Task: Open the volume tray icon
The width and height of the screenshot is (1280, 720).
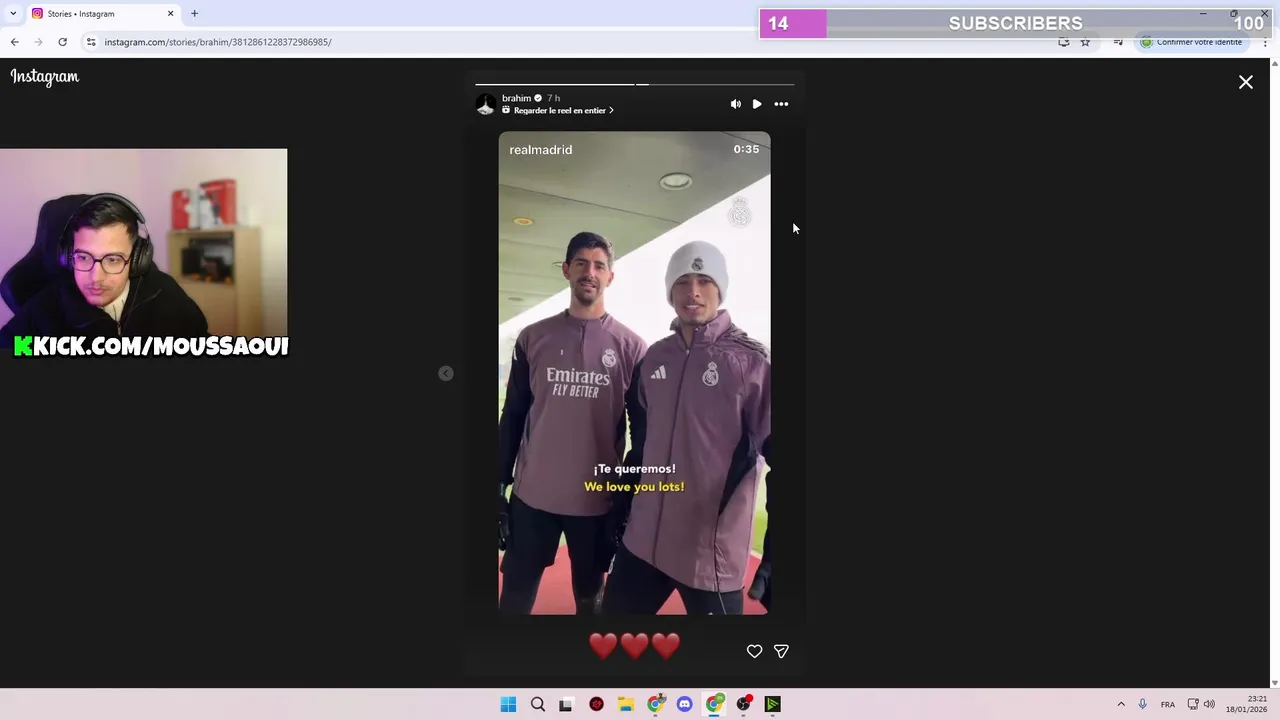Action: [1209, 704]
